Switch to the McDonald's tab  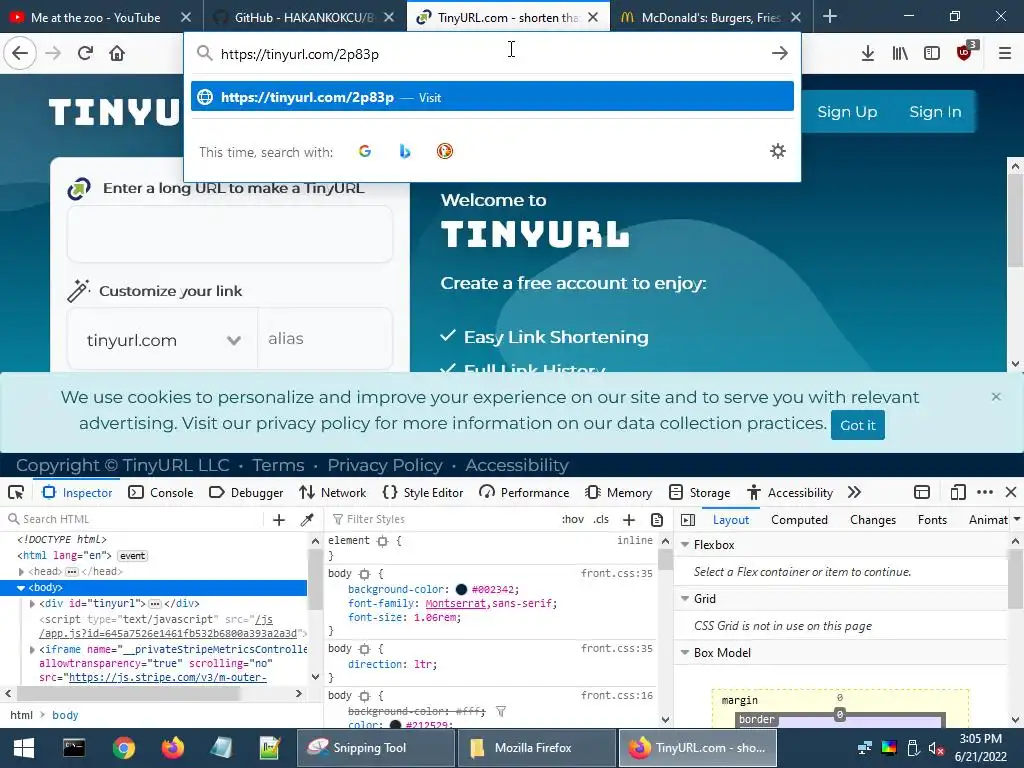tap(711, 18)
